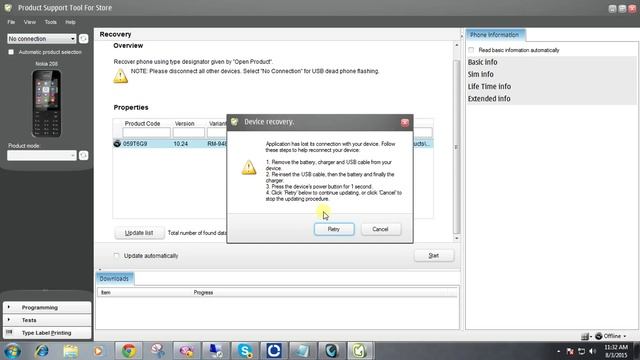Click Cancel in Device recovery dialog
The width and height of the screenshot is (640, 360).
pos(380,229)
